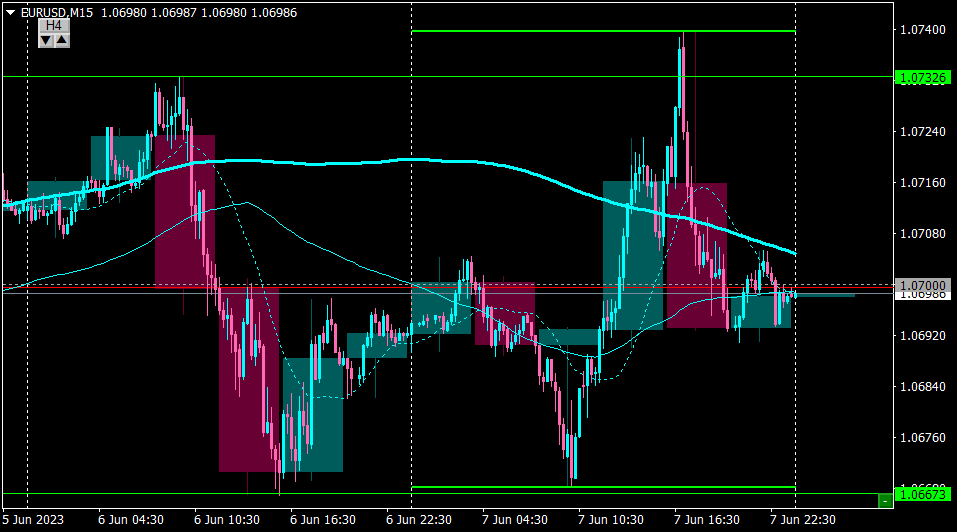
Task: Click the 1.07400 price scale label
Action: coord(923,29)
